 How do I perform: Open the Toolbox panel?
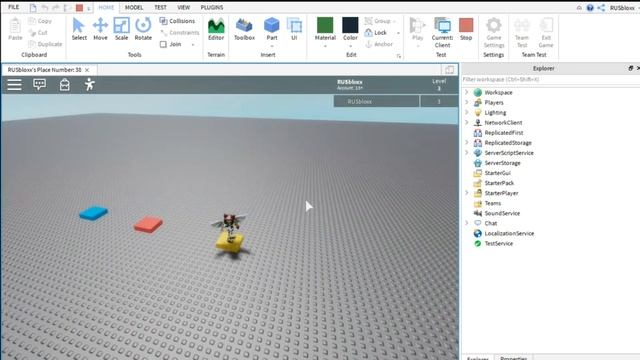click(x=244, y=29)
